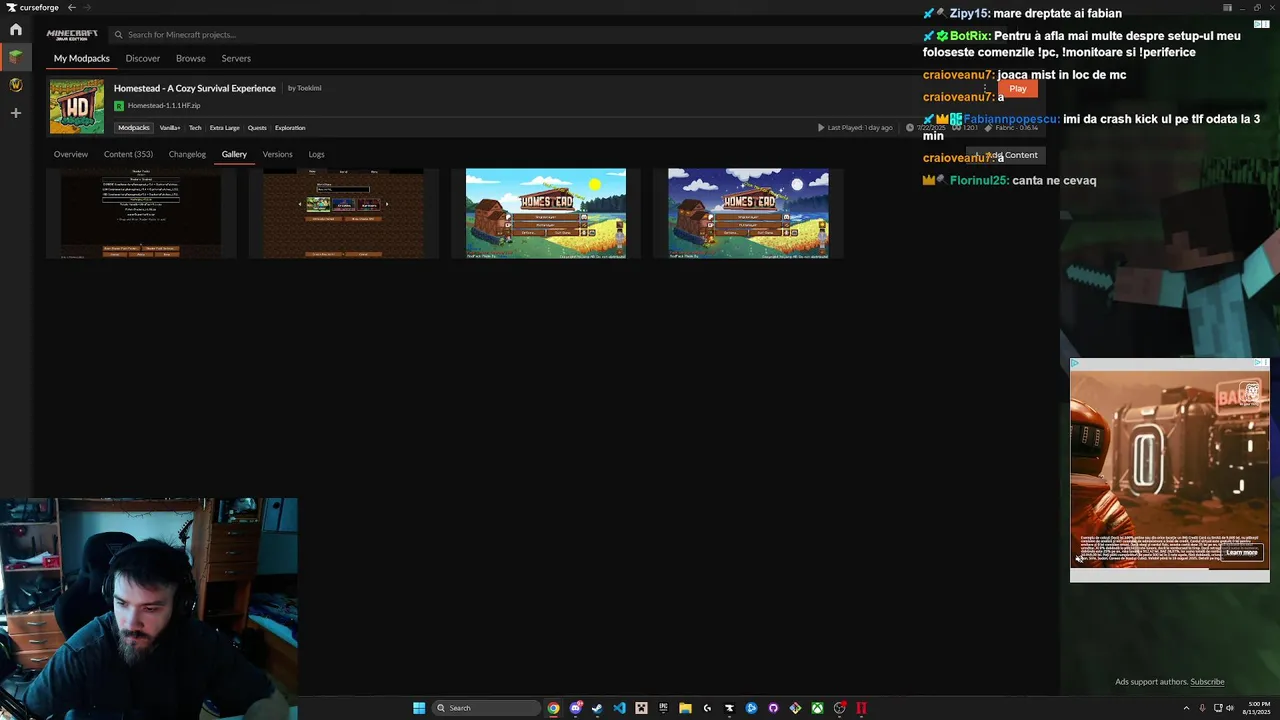Click the Tech category tag
Image resolution: width=1280 pixels, height=720 pixels.
pos(195,128)
